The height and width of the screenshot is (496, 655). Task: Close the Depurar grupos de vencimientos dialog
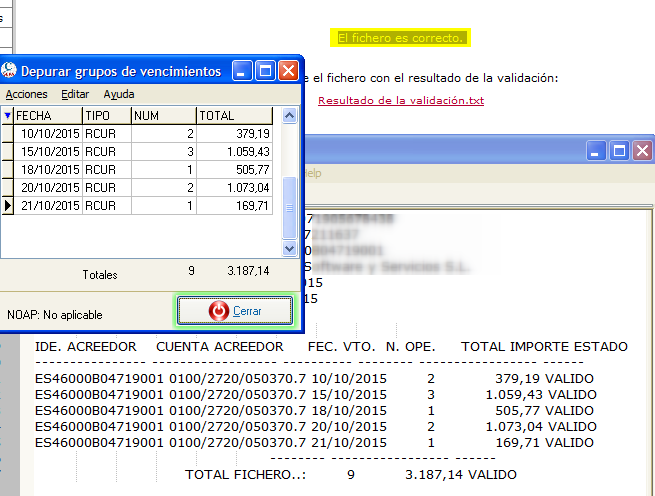(288, 71)
